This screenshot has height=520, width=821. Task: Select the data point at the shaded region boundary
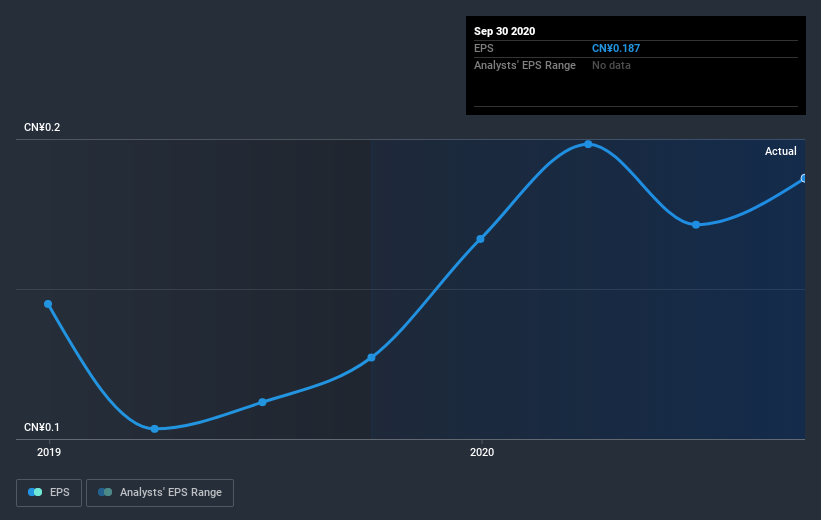click(x=371, y=358)
